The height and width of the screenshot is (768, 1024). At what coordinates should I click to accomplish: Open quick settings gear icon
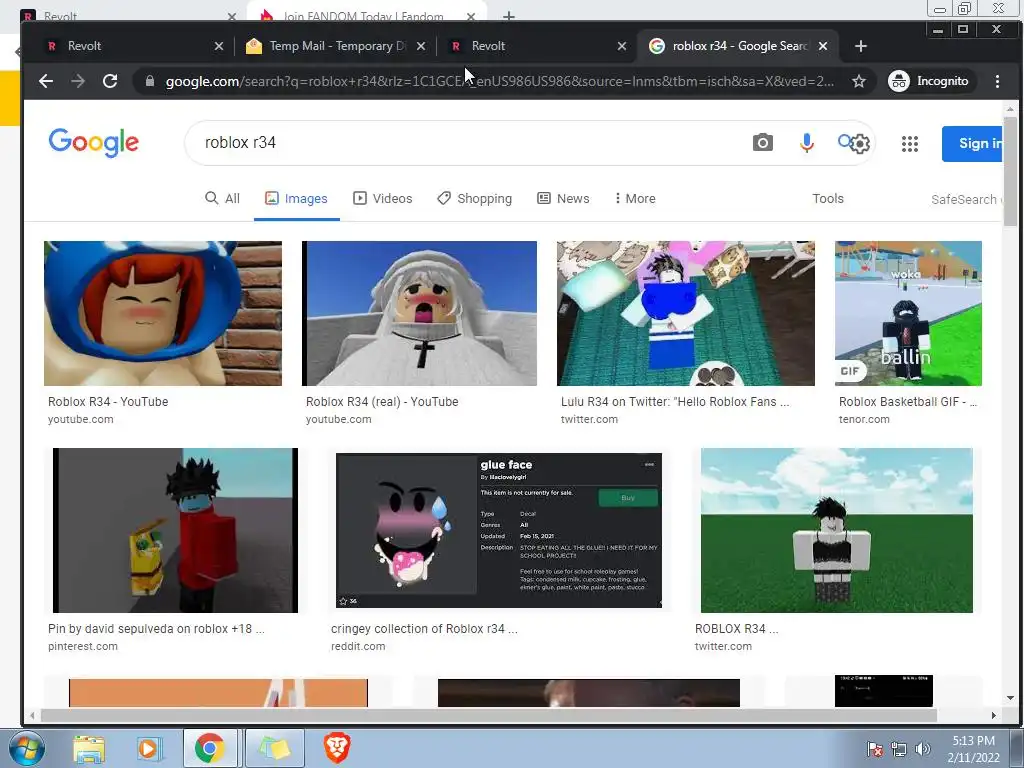[861, 144]
